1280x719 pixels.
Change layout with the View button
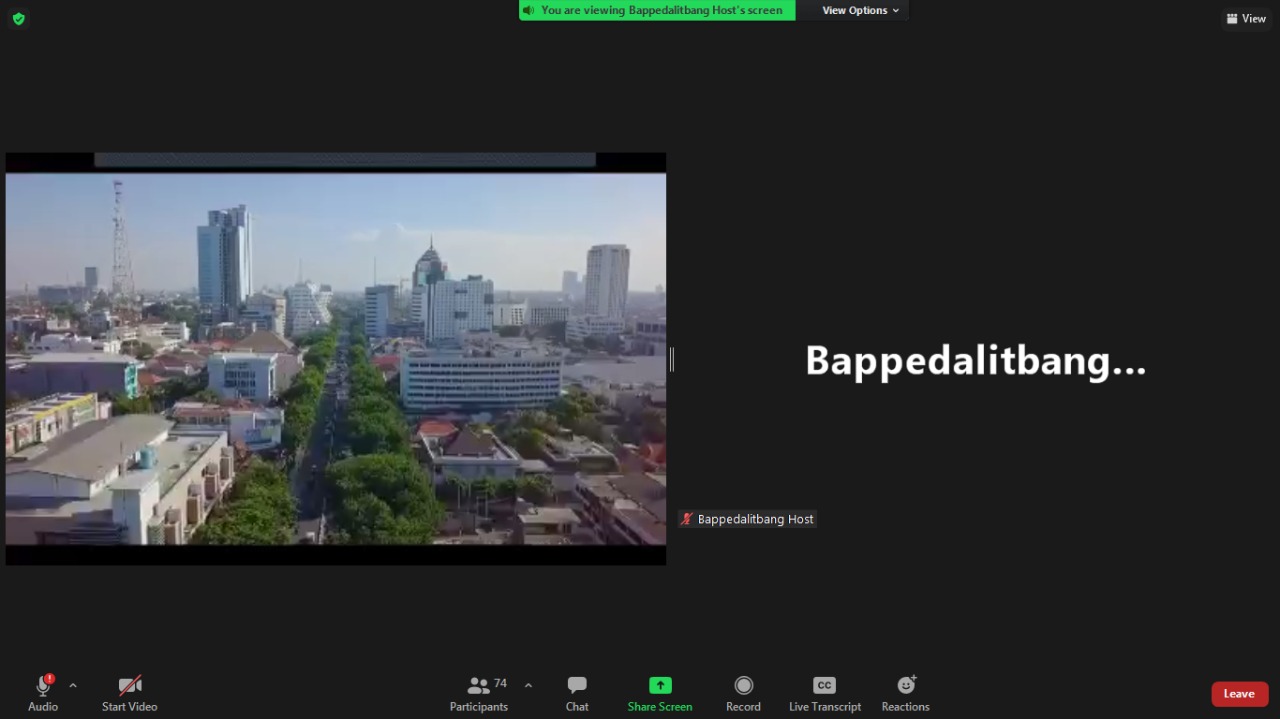pos(1246,18)
